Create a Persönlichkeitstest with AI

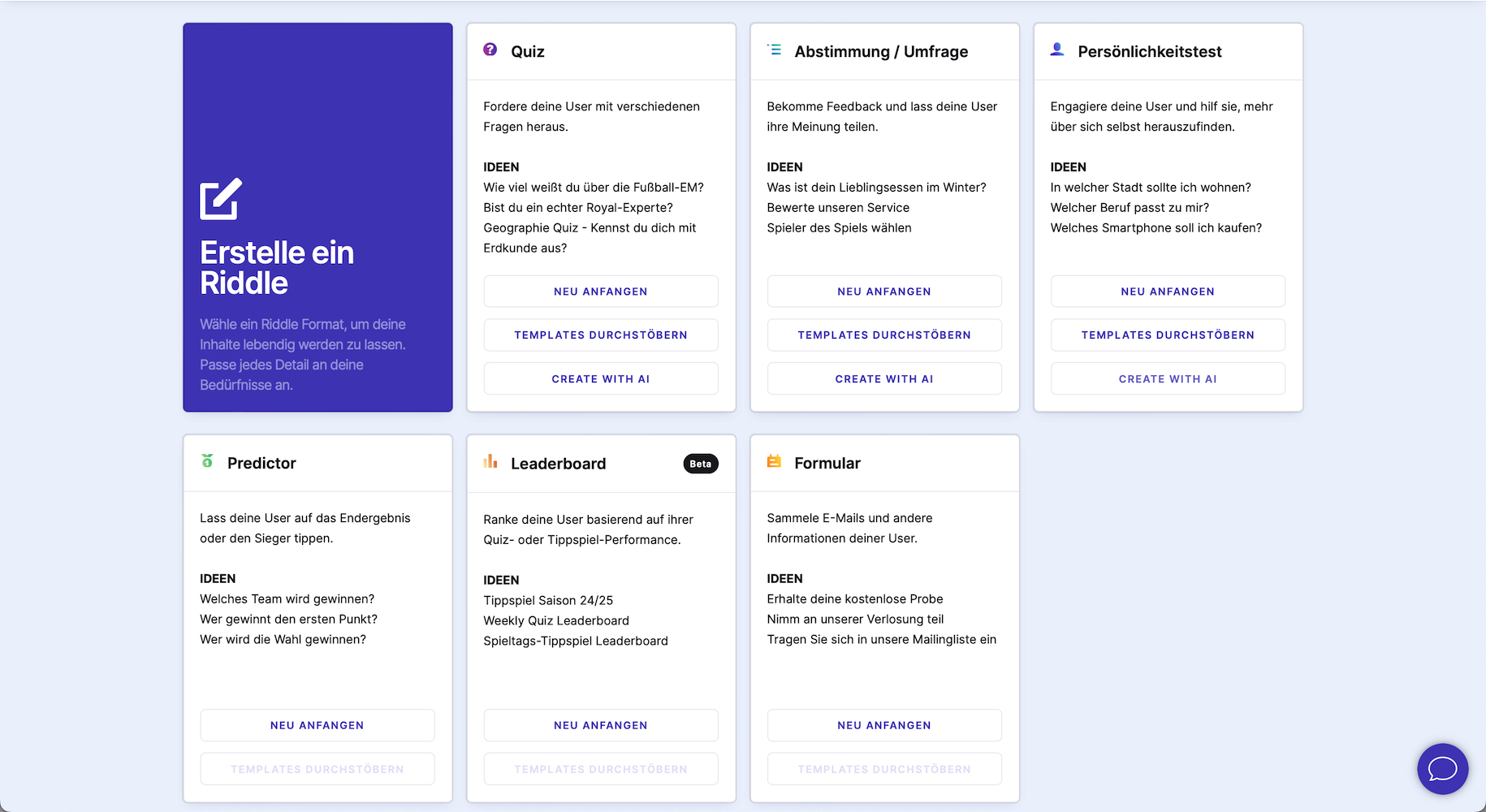point(1167,378)
